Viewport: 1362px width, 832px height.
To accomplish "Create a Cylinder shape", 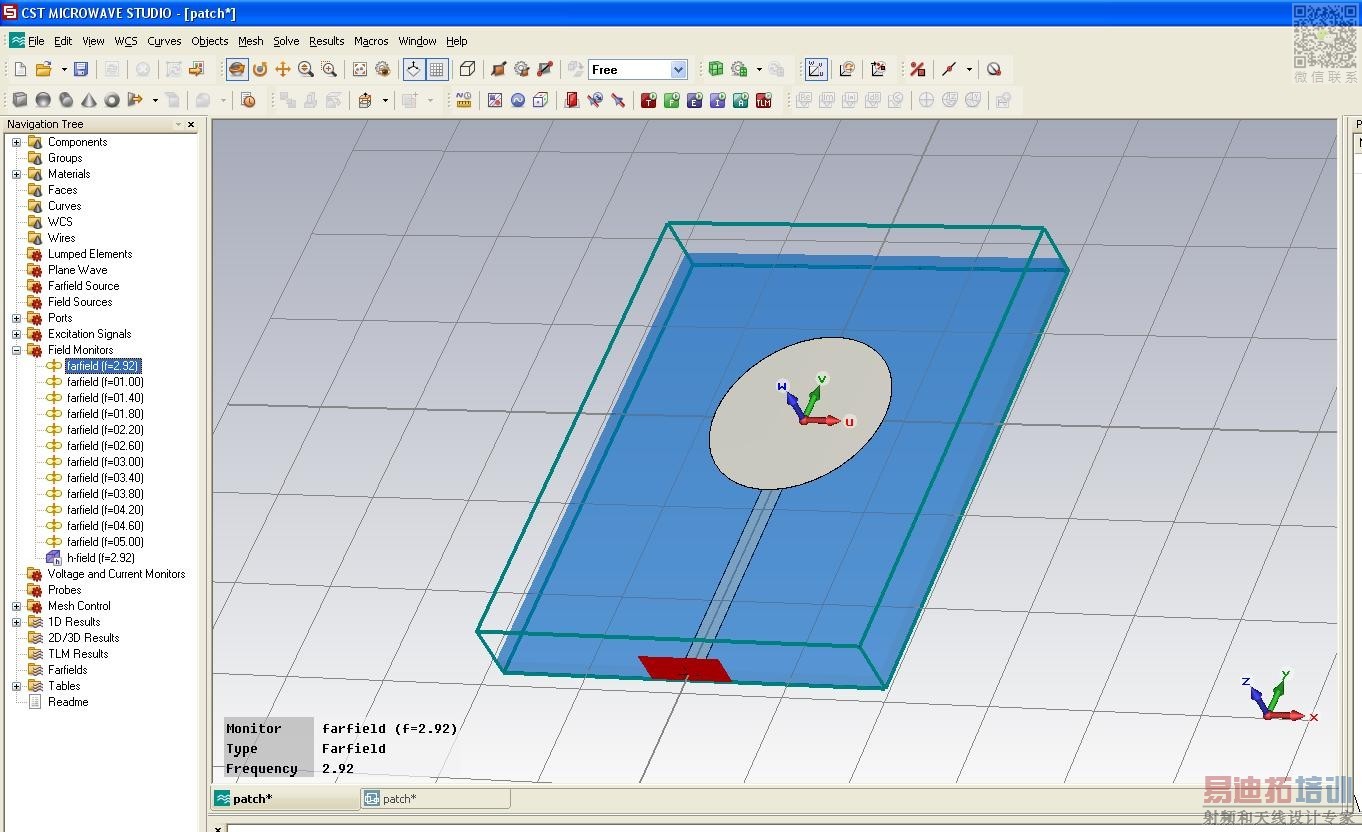I will click(66, 100).
